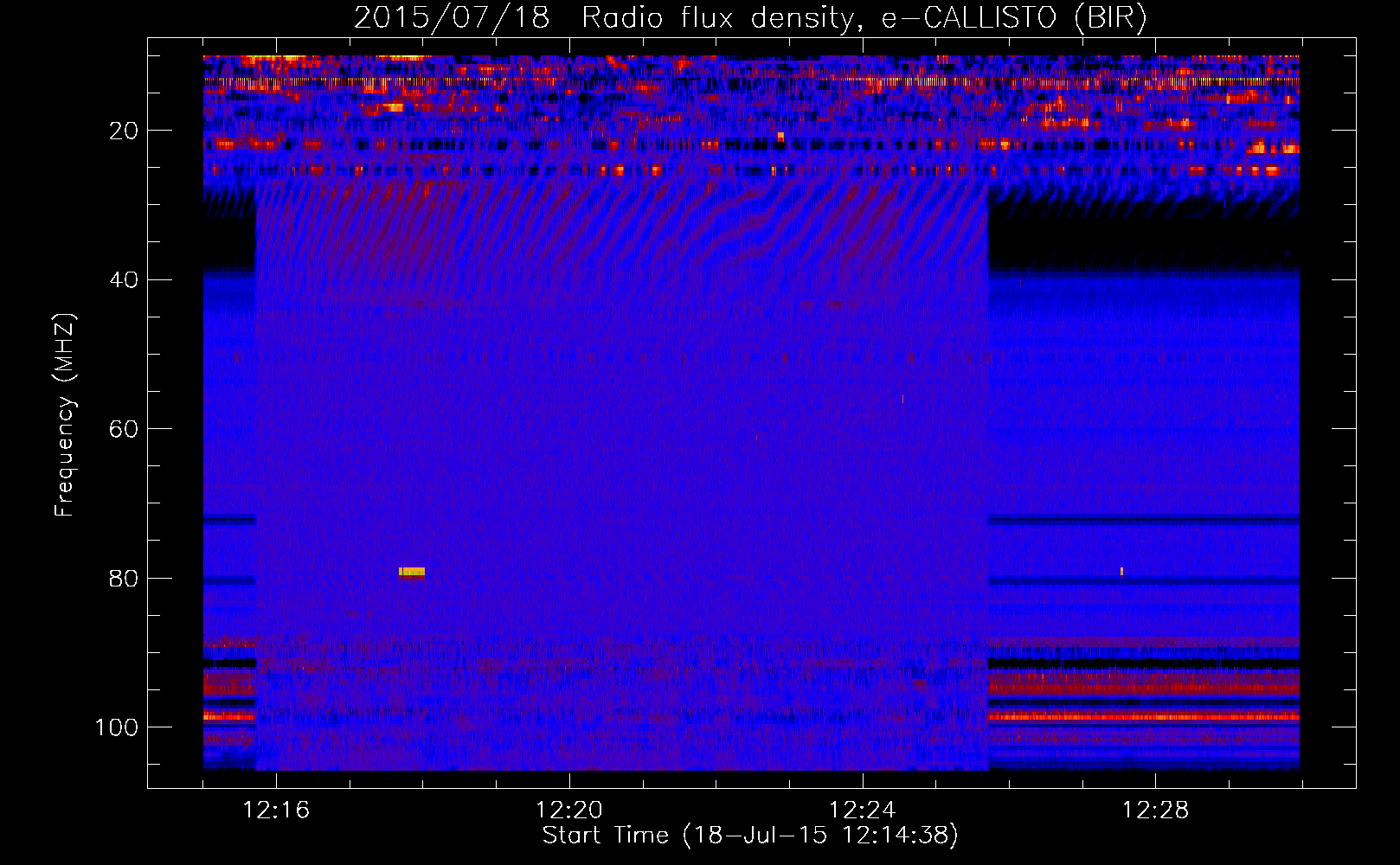
Task: Click the 60 MHz frequency tick label
Action: [x=125, y=429]
